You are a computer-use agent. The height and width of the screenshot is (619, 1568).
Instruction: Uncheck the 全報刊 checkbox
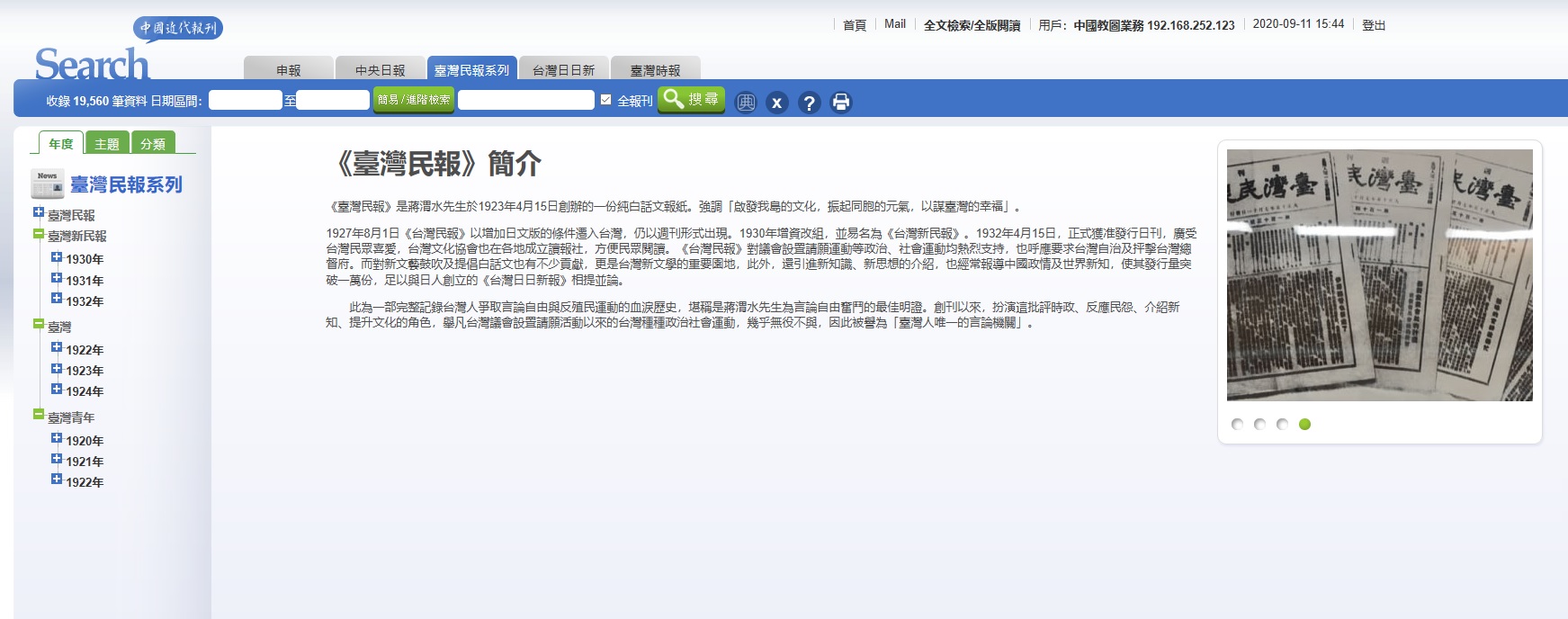606,100
